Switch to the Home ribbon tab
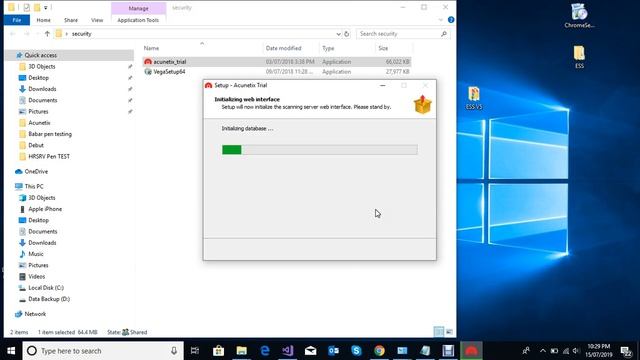 (43, 20)
